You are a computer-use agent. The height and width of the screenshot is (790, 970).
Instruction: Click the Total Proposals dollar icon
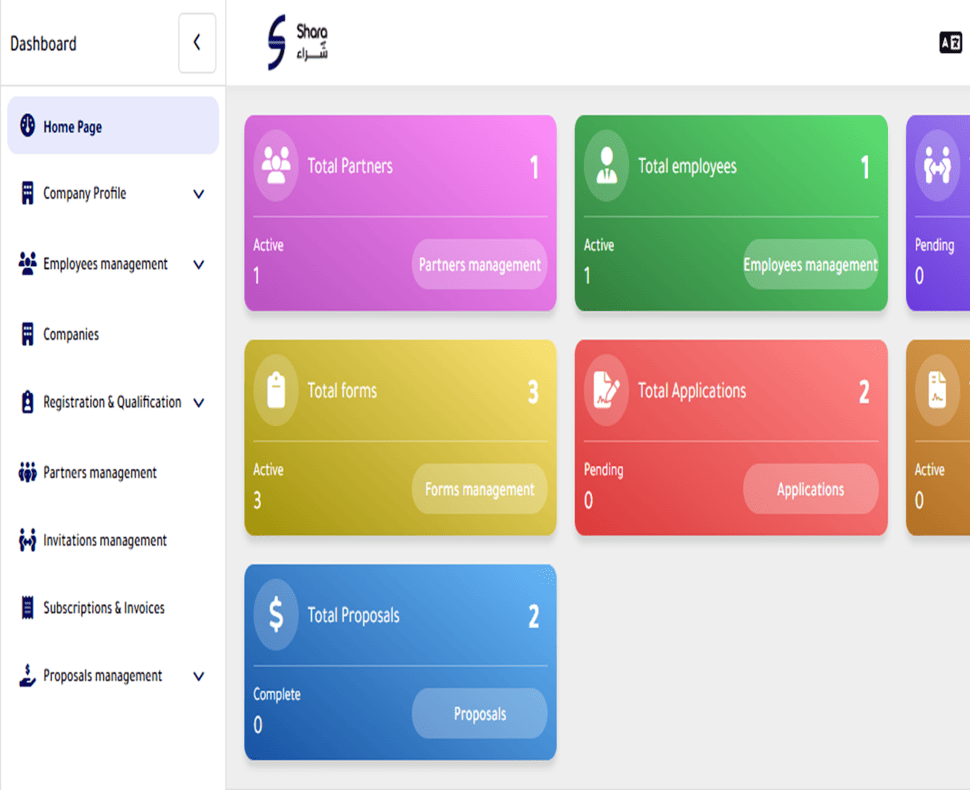click(276, 614)
